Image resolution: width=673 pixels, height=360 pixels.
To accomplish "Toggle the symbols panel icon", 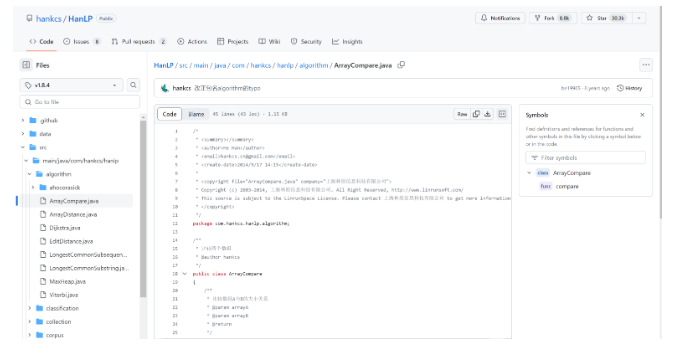I will tap(502, 114).
